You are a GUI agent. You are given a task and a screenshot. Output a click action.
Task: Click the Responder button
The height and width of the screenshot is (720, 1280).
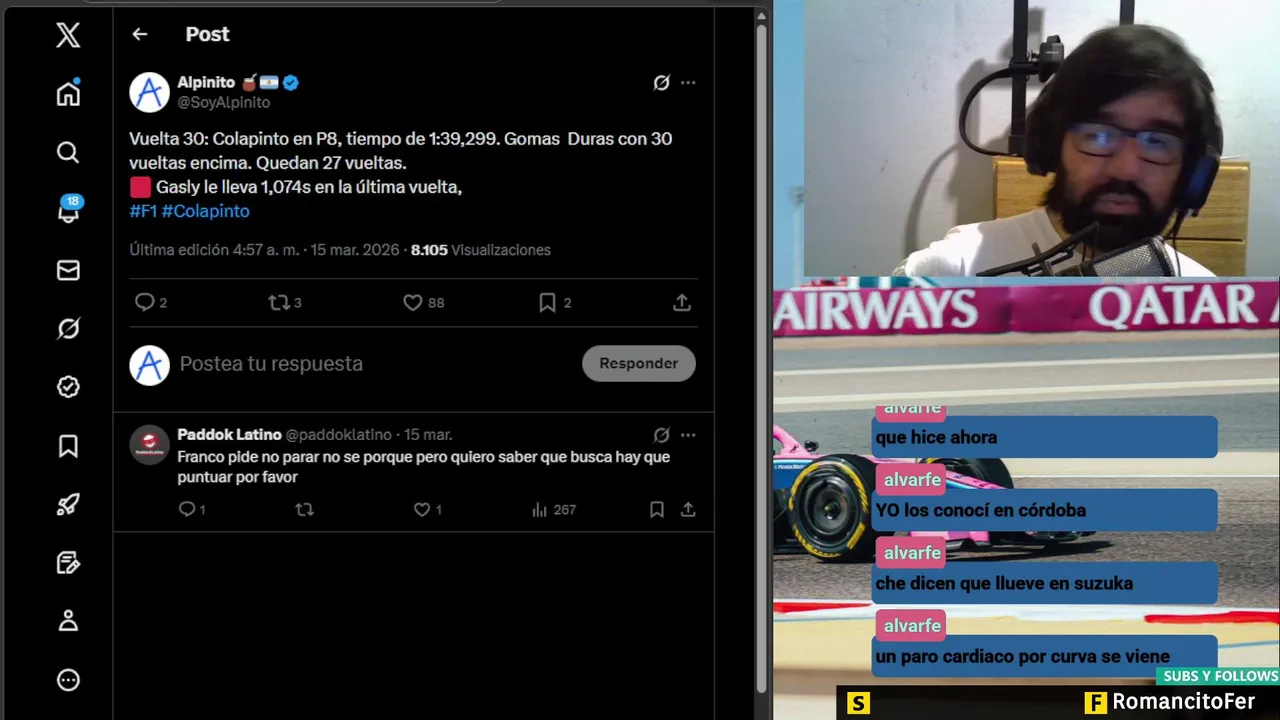[x=639, y=363]
